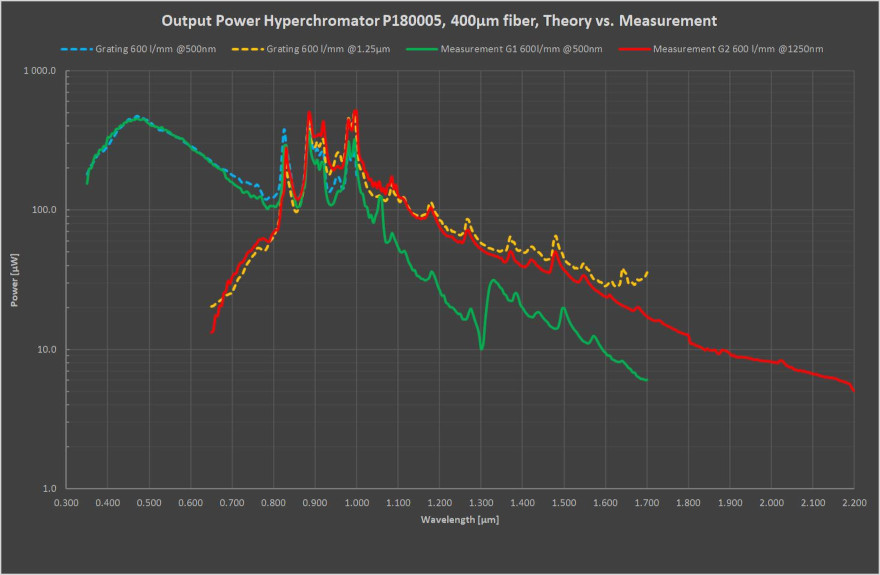Click the x-axis label '1.700'
This screenshot has height=575, width=880.
tap(647, 503)
